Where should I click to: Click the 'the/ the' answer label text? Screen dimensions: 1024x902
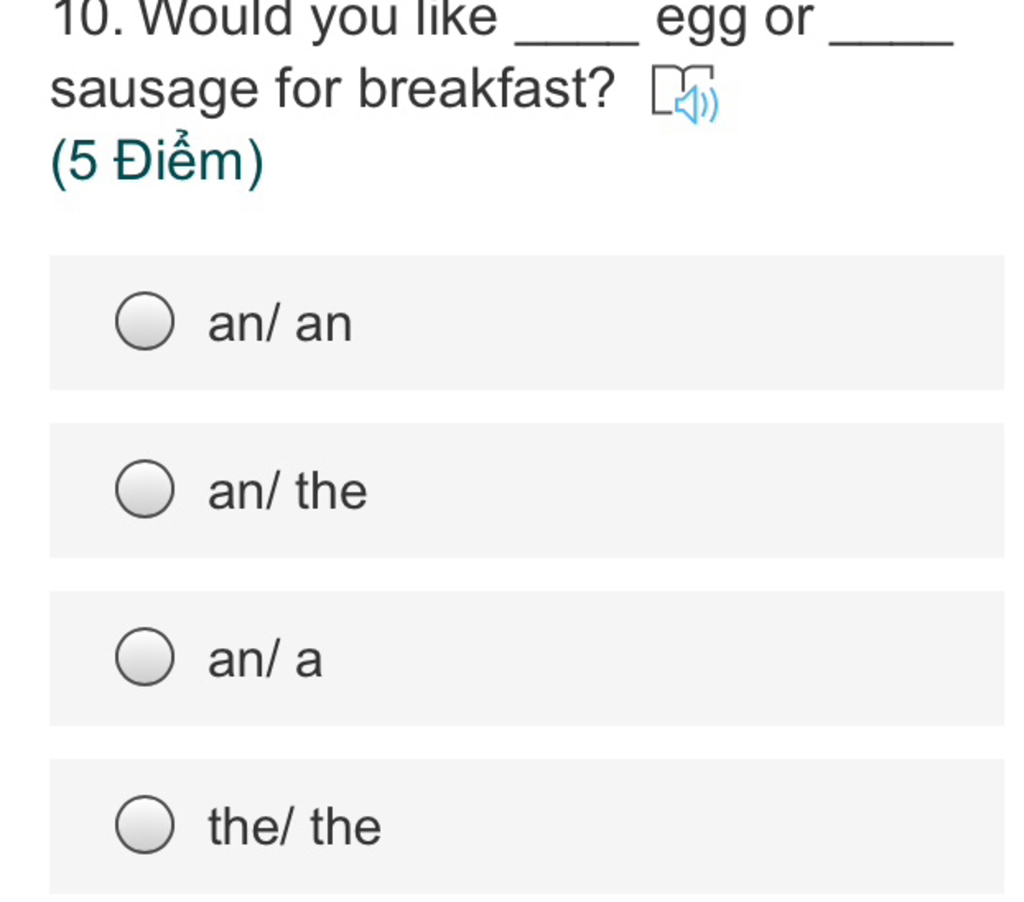(295, 827)
